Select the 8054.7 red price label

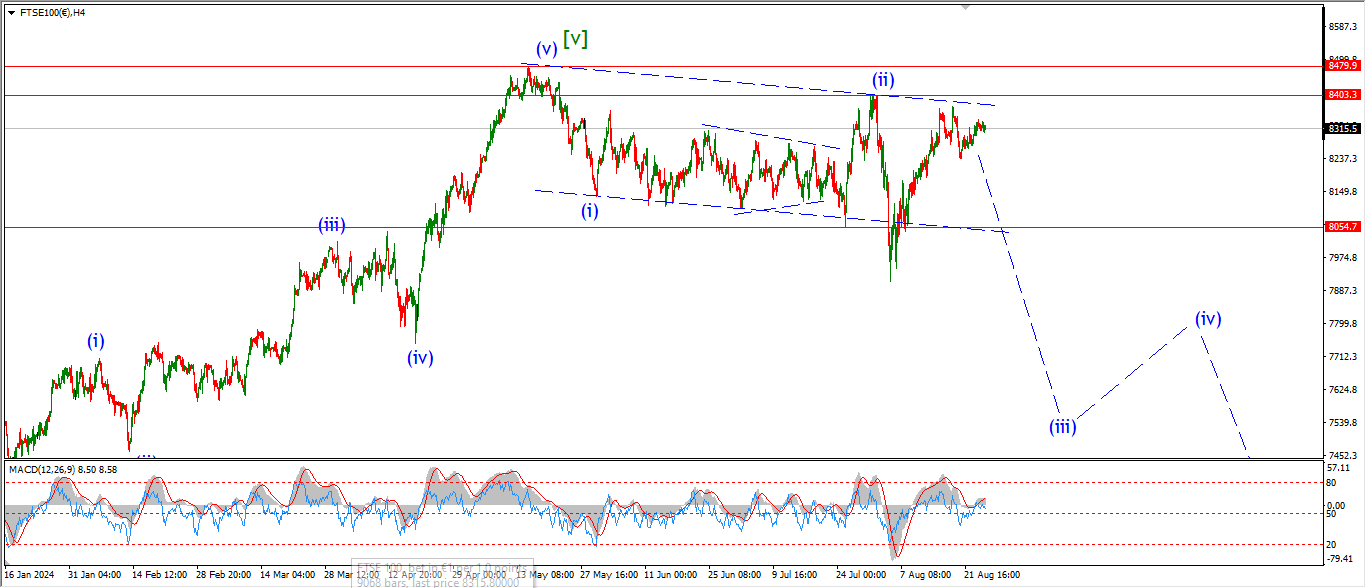pos(1342,227)
